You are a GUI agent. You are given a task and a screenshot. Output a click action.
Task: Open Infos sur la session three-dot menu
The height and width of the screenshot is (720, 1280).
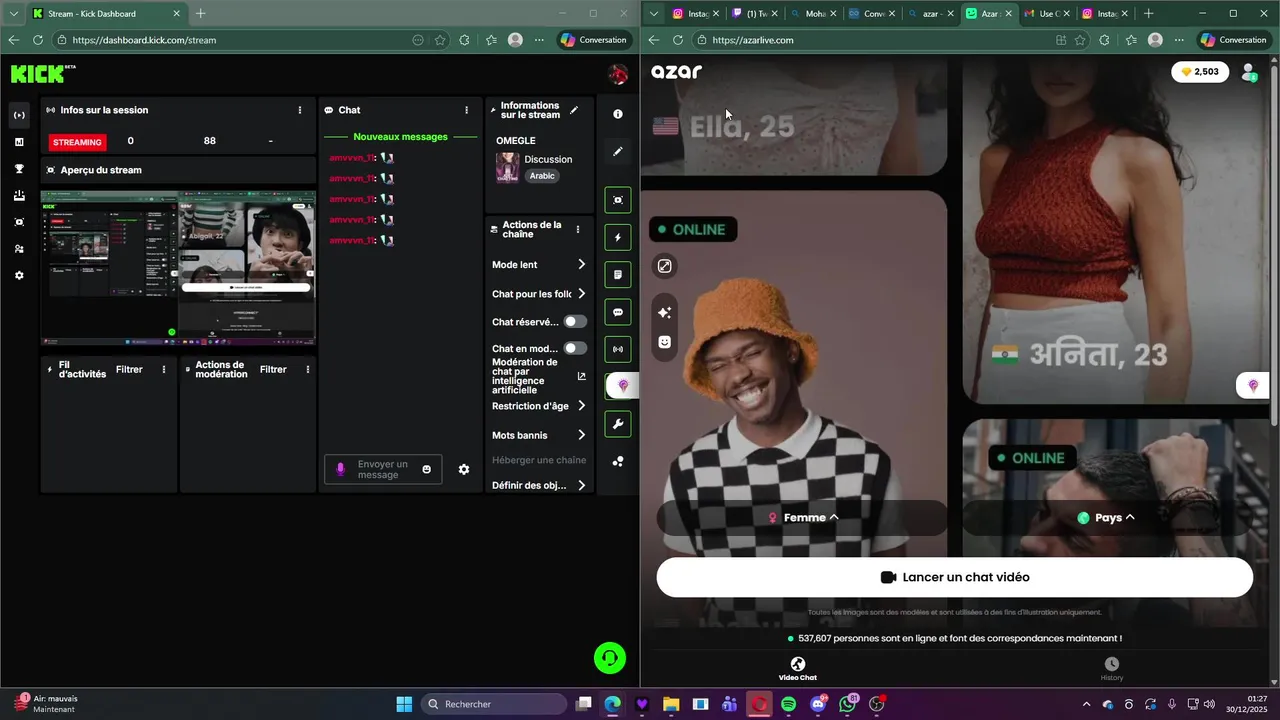click(300, 110)
